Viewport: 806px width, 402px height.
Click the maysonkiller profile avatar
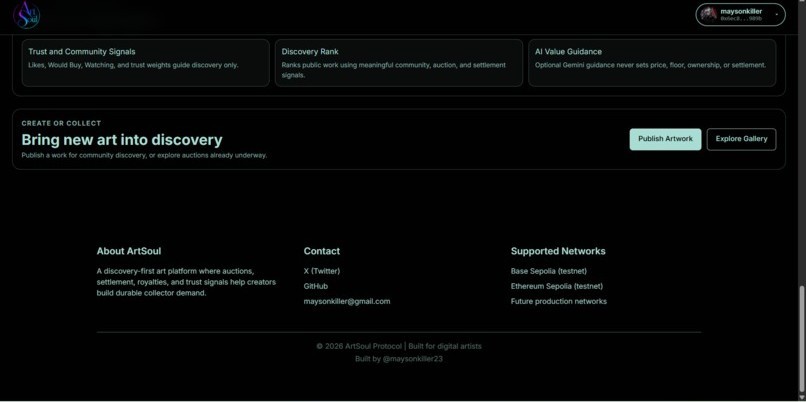(x=709, y=14)
